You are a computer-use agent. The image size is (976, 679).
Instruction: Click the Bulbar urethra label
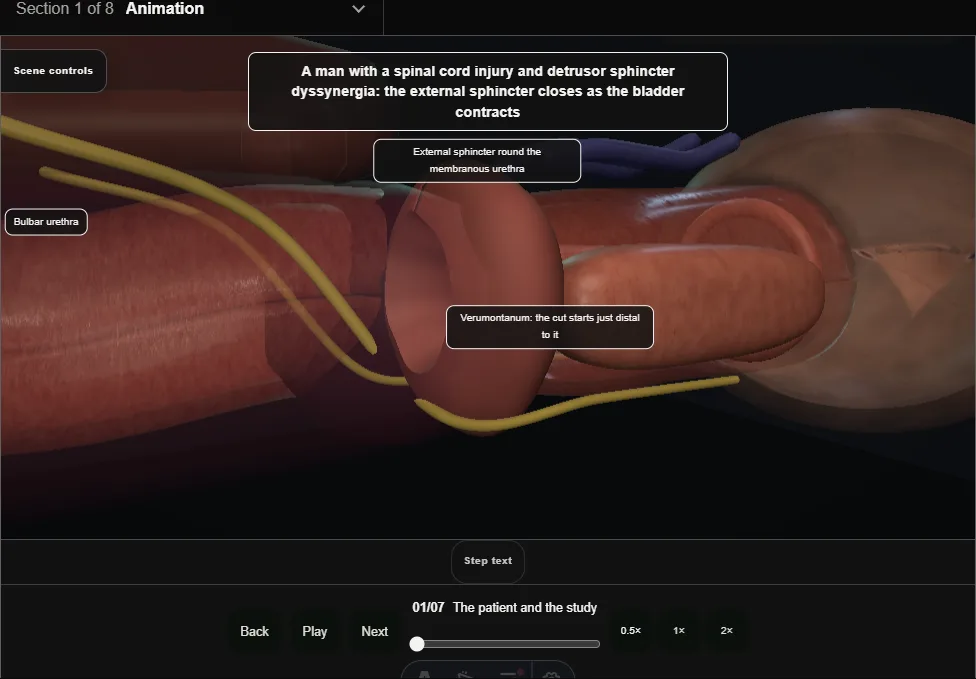coord(46,222)
